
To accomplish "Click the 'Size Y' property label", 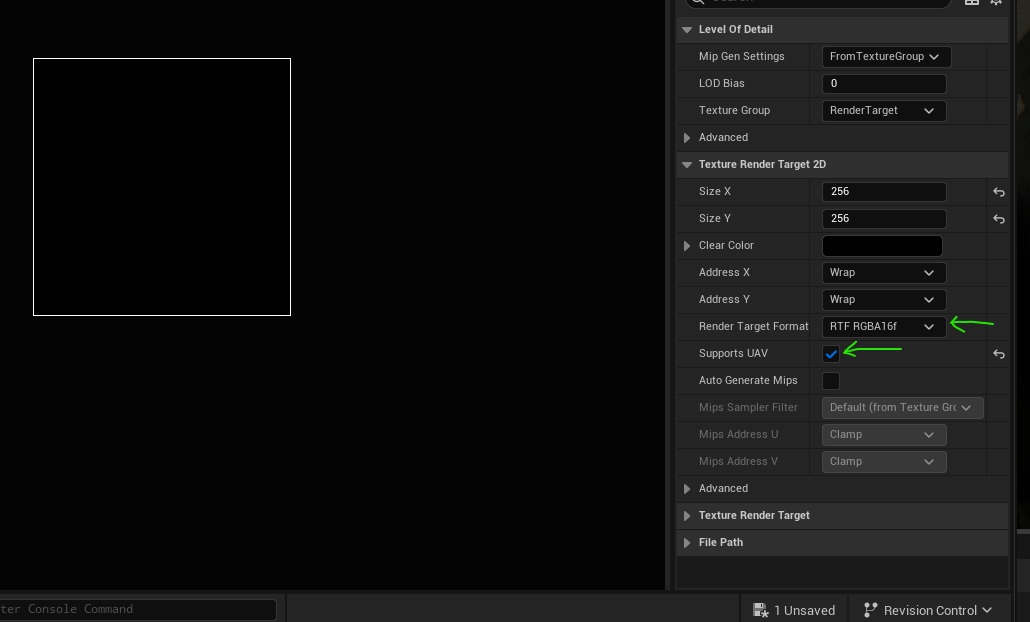I will (x=715, y=218).
